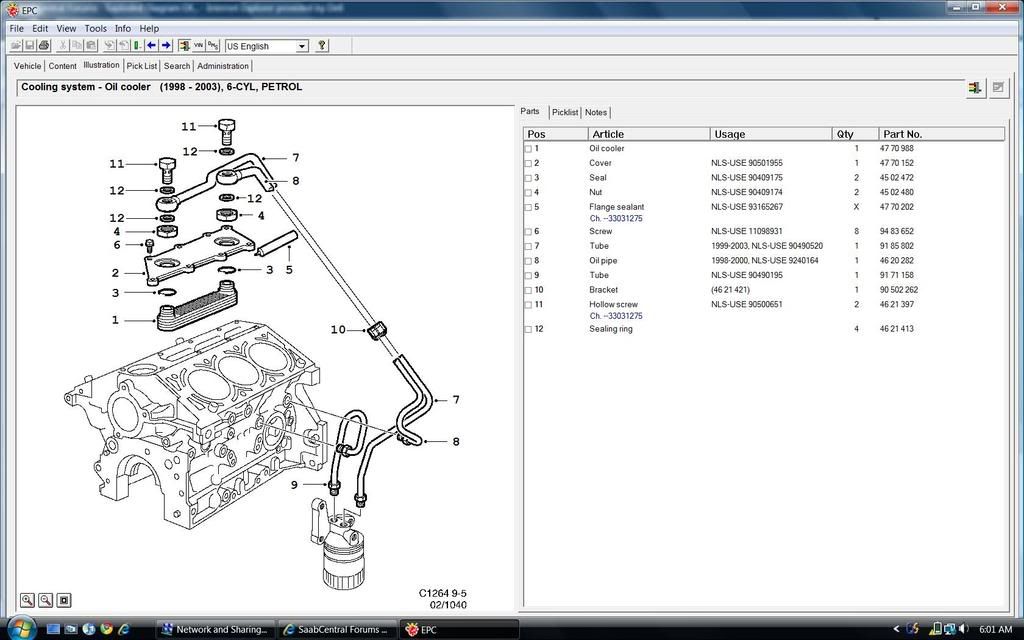Expand the language list with its dropdown arrow
The image size is (1024, 640).
click(x=304, y=46)
